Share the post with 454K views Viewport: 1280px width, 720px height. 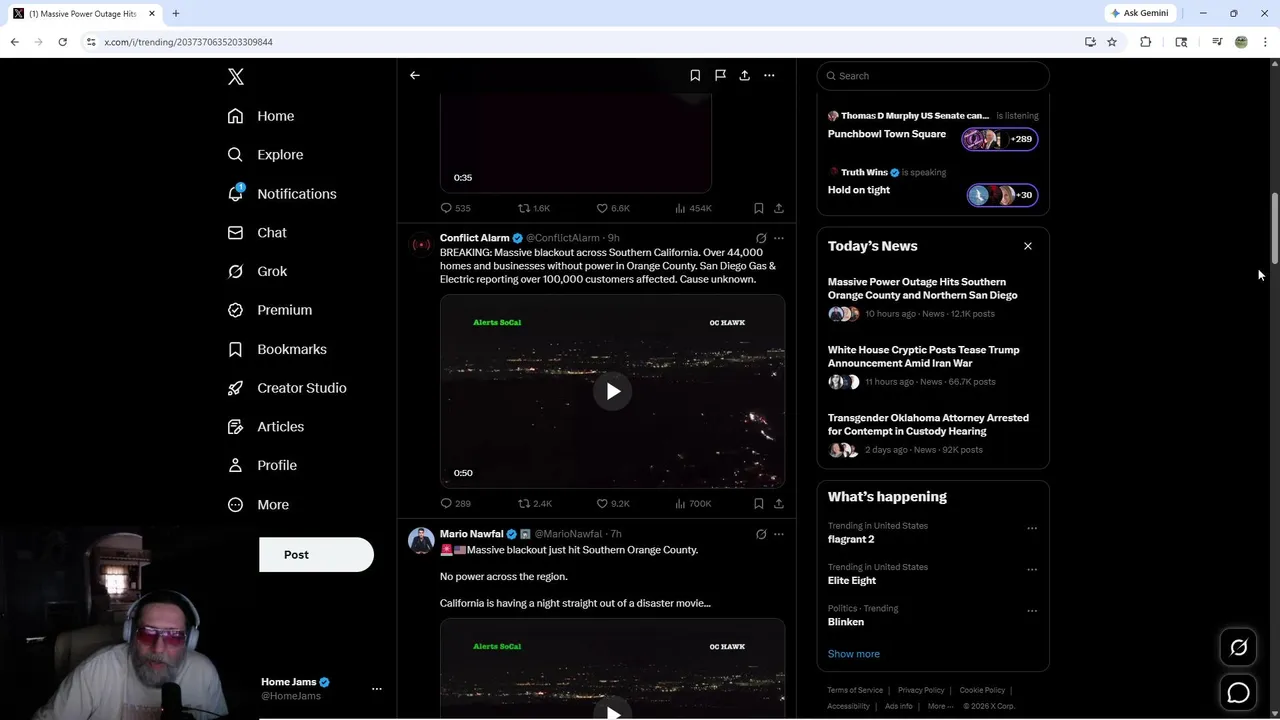(779, 208)
